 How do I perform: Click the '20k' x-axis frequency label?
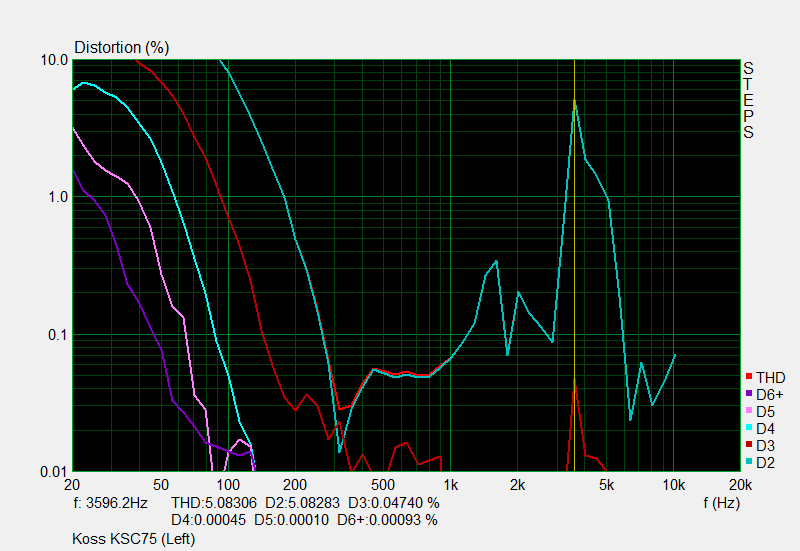pos(740,485)
